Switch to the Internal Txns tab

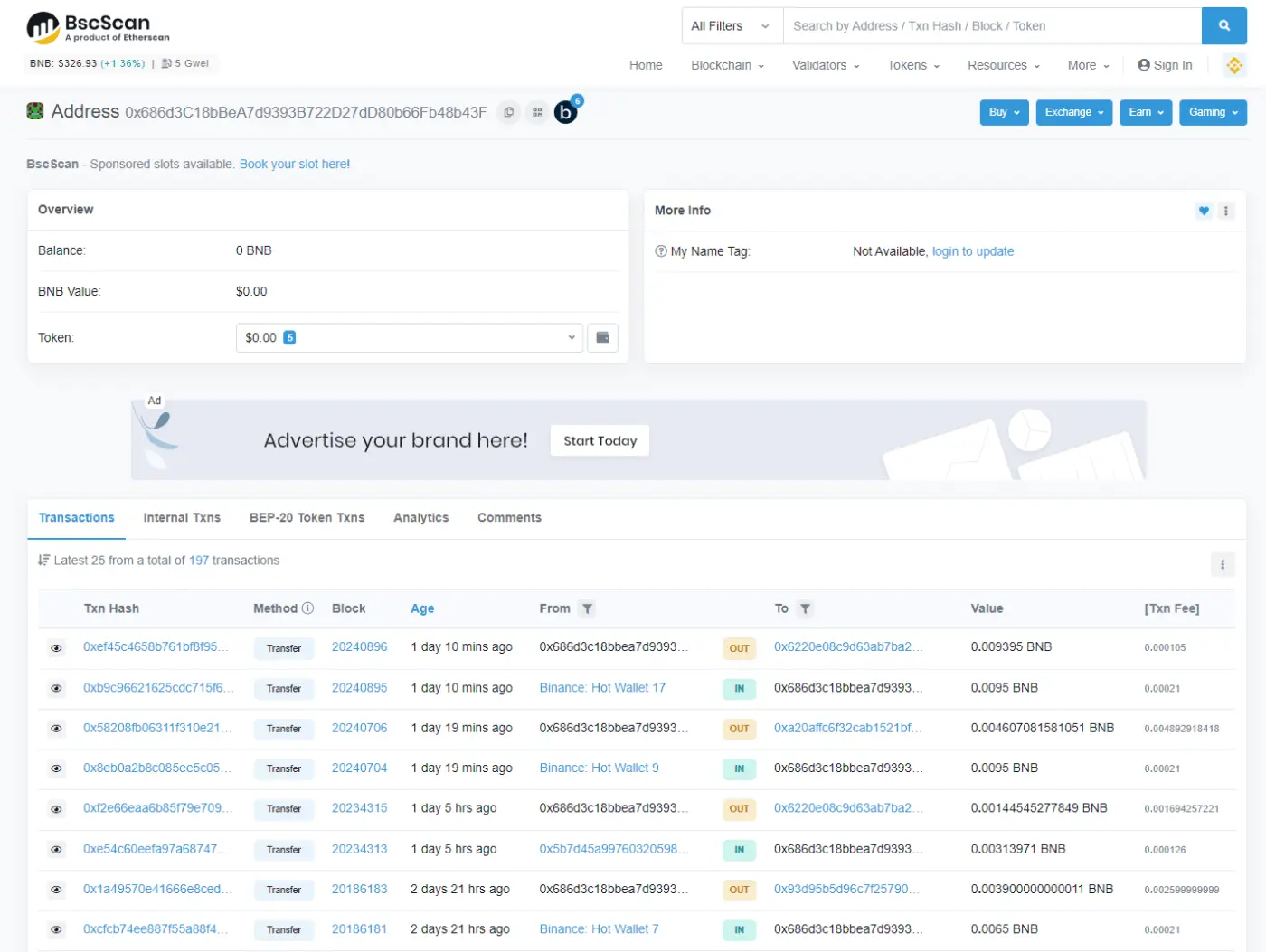[182, 518]
